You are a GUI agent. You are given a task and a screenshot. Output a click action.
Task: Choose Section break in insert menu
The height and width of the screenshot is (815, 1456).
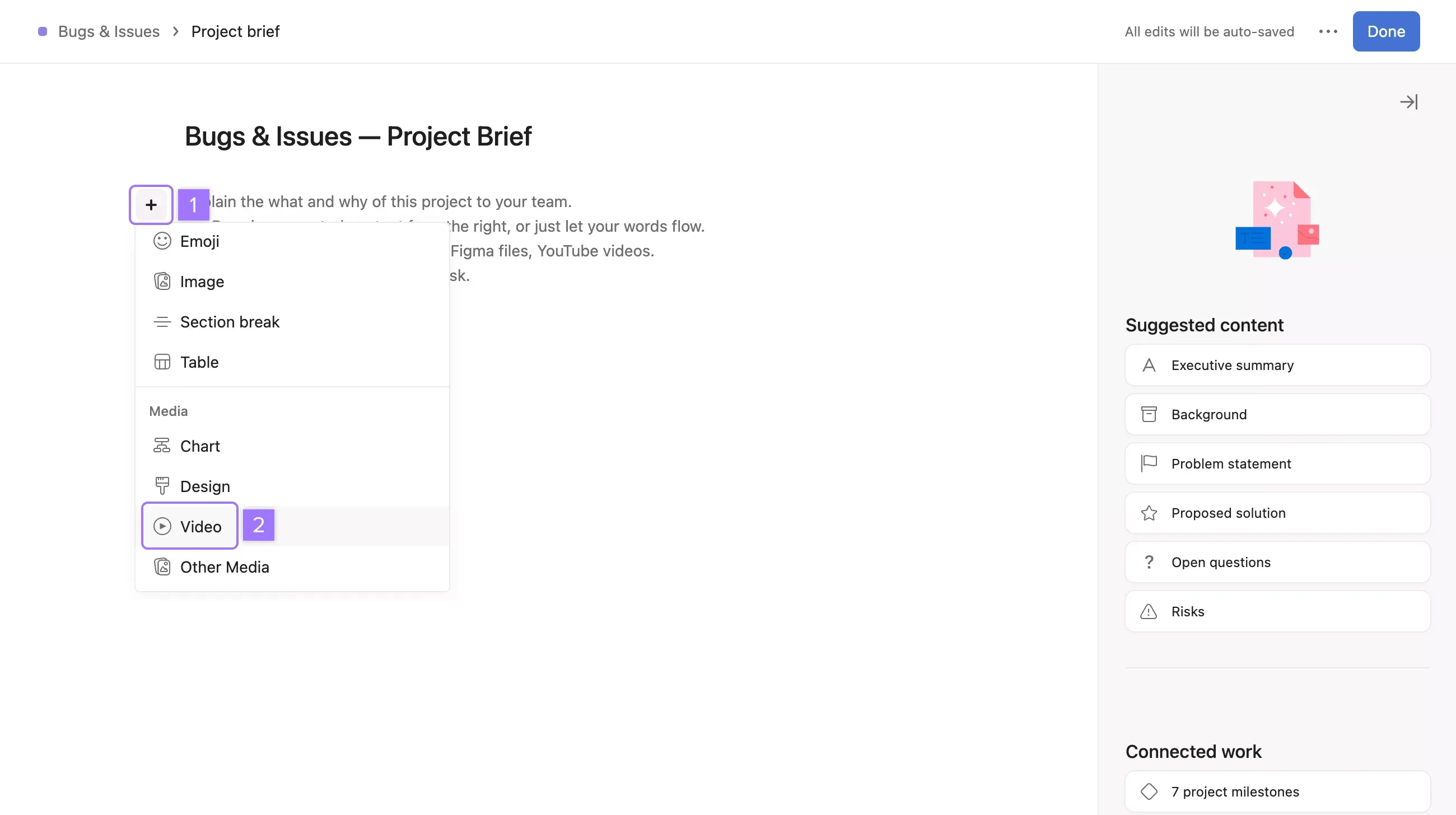[230, 322]
